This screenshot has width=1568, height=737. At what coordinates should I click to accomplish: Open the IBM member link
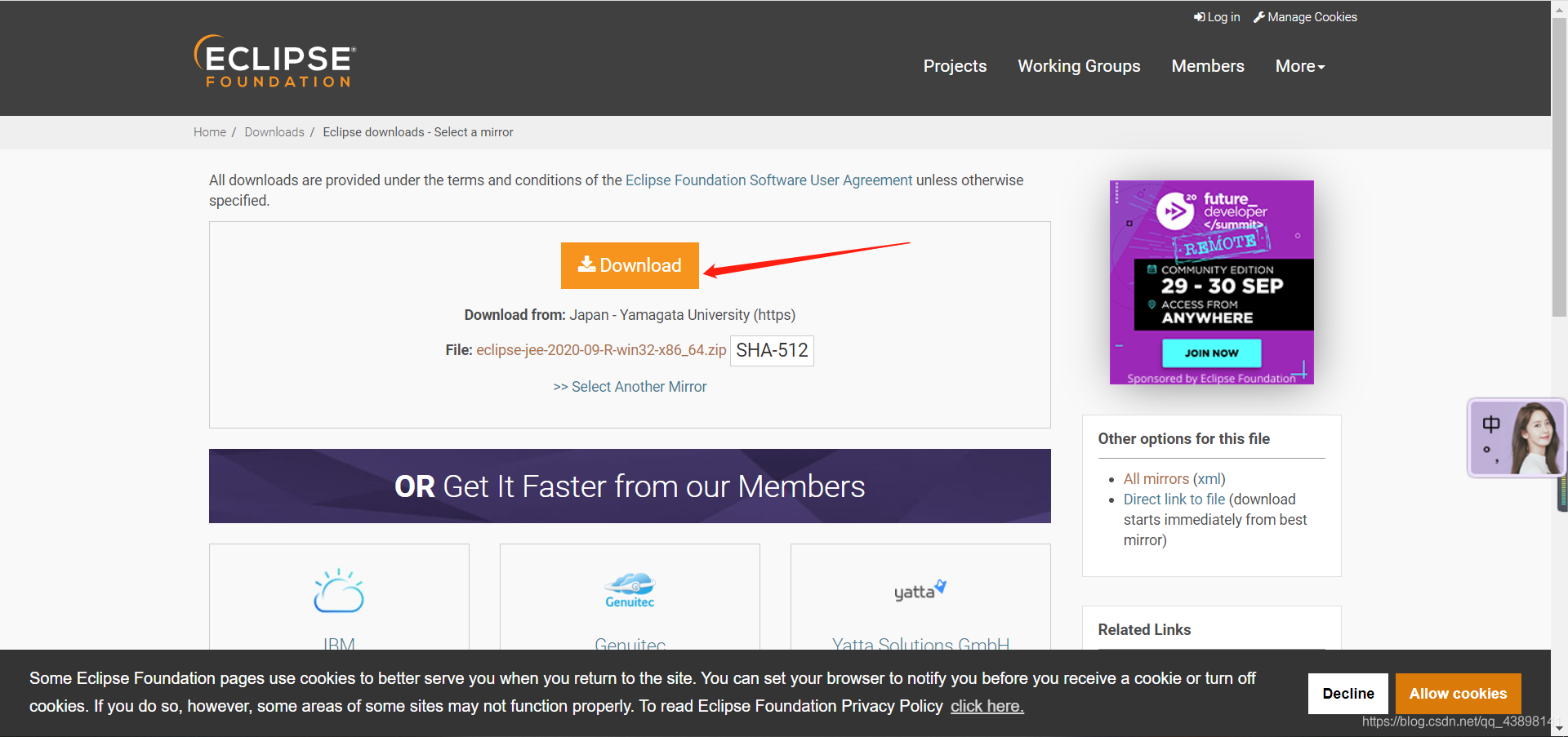pos(339,643)
